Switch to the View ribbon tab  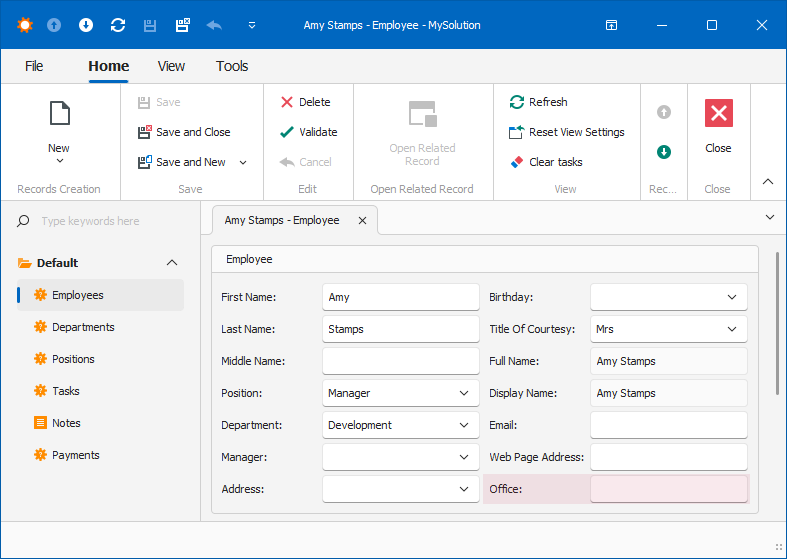point(171,66)
